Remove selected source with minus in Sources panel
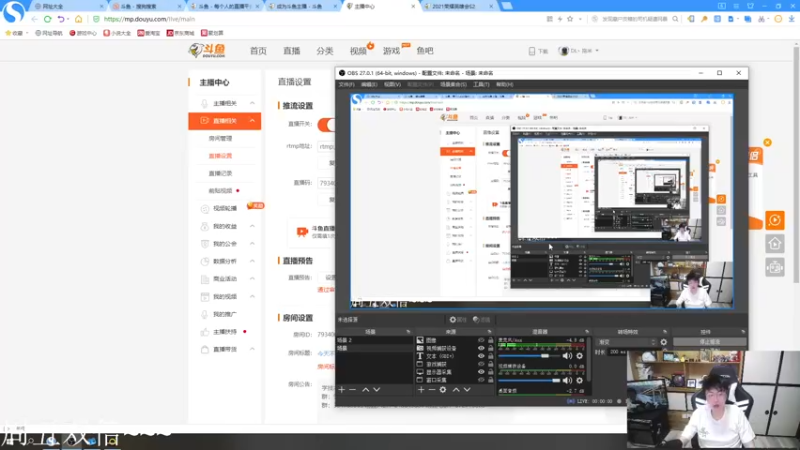The width and height of the screenshot is (800, 450). pyautogui.click(x=432, y=390)
